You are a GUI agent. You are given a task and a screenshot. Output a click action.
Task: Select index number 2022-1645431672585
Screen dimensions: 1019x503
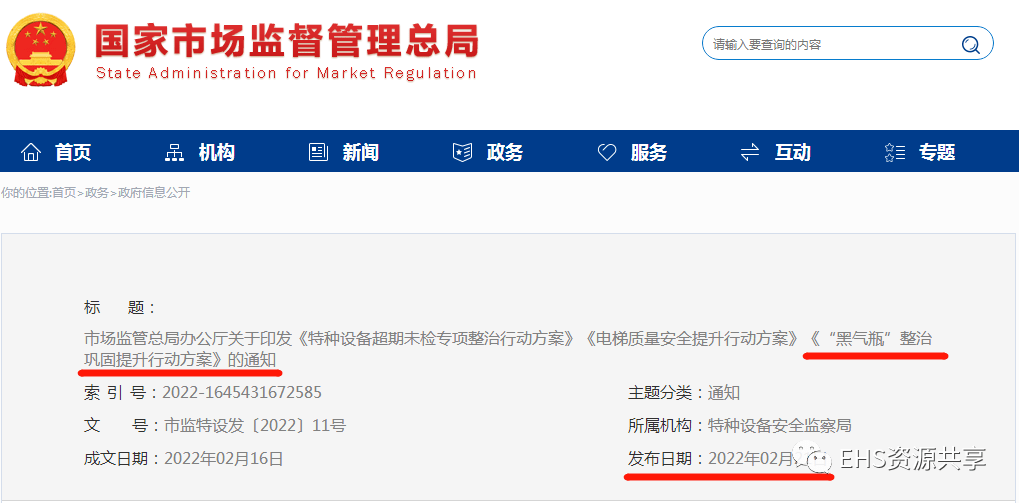pyautogui.click(x=242, y=393)
